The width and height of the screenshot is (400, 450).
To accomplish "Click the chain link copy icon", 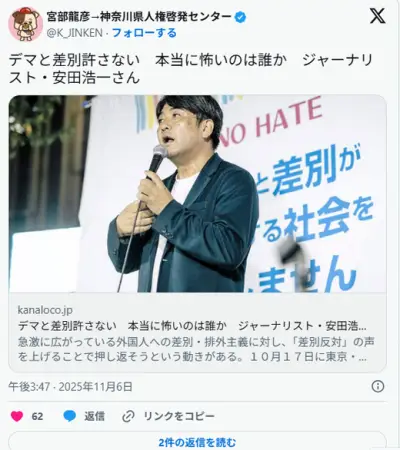I will coord(128,416).
